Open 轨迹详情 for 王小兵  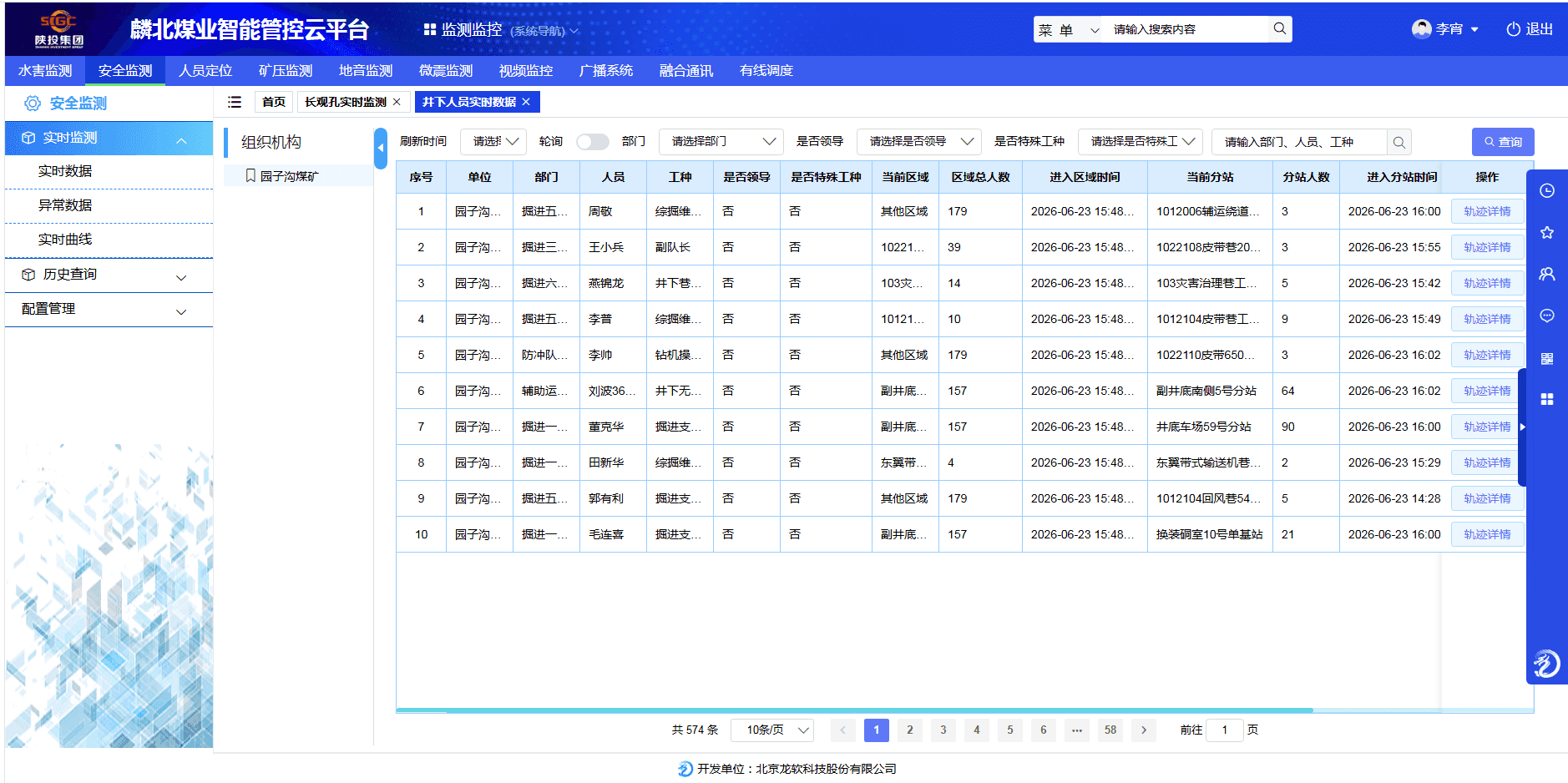[x=1487, y=247]
